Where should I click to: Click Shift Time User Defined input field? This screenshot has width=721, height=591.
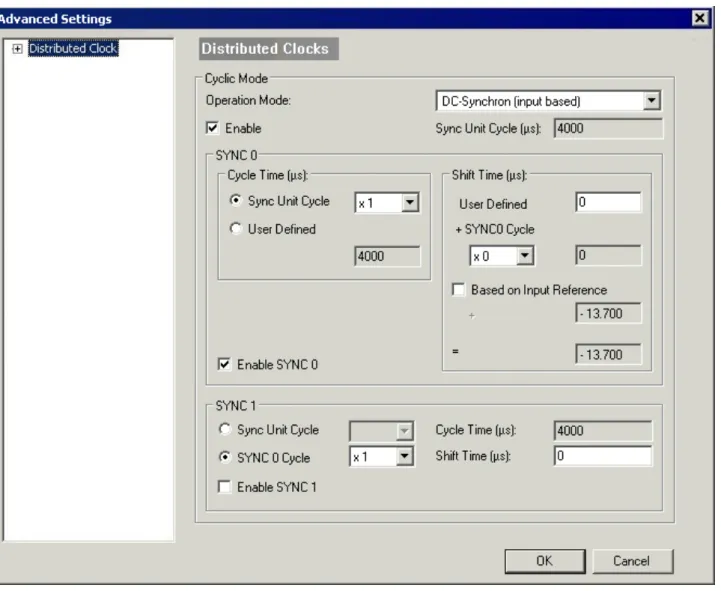[x=608, y=202]
